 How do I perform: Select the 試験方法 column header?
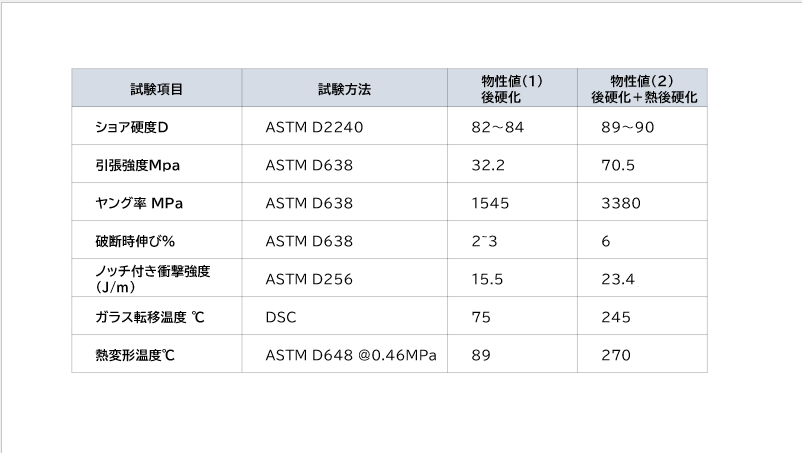[x=344, y=89]
